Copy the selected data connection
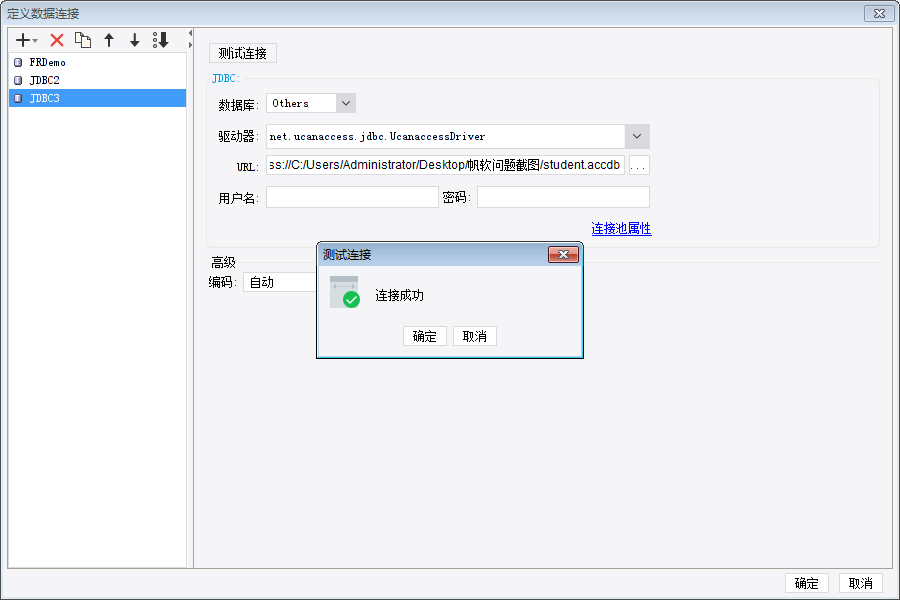This screenshot has height=600, width=900. pos(83,40)
